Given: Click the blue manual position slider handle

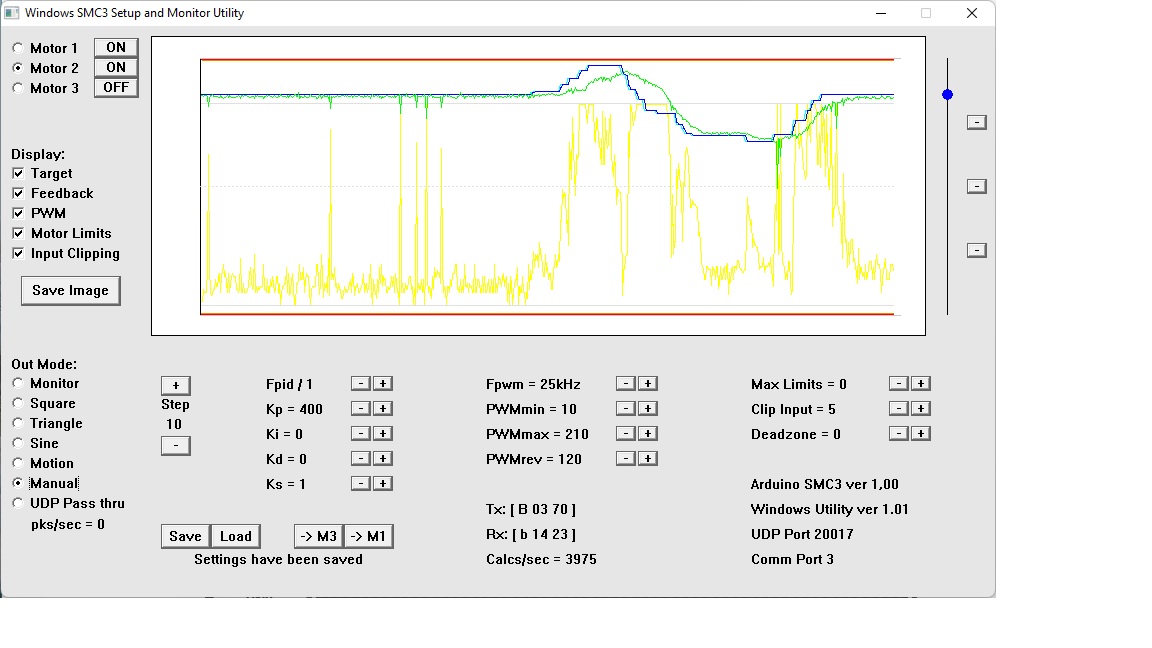Looking at the screenshot, I should coord(947,95).
